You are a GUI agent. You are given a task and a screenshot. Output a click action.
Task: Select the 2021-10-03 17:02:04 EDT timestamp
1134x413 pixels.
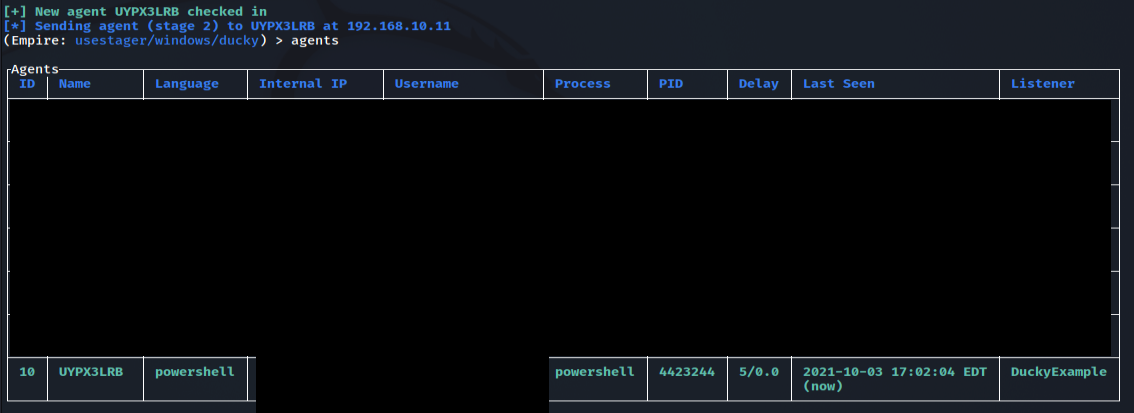[895, 372]
